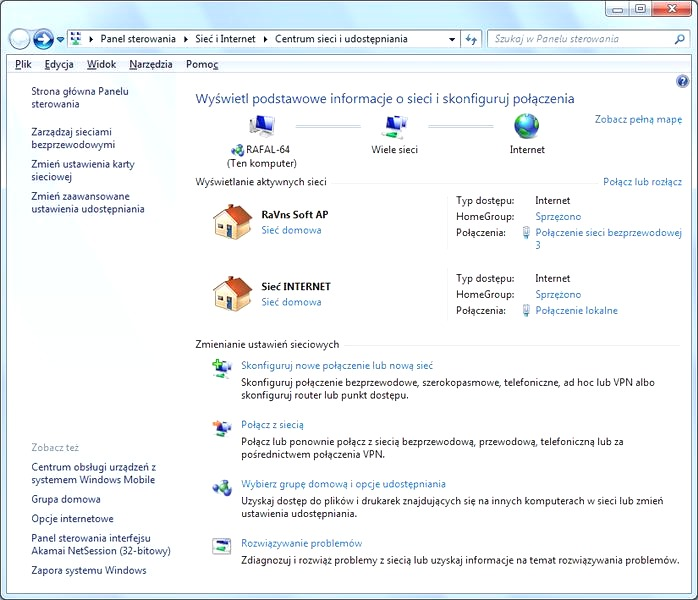Open Połącz z siecią link
Screen dimensions: 698x600
272,425
